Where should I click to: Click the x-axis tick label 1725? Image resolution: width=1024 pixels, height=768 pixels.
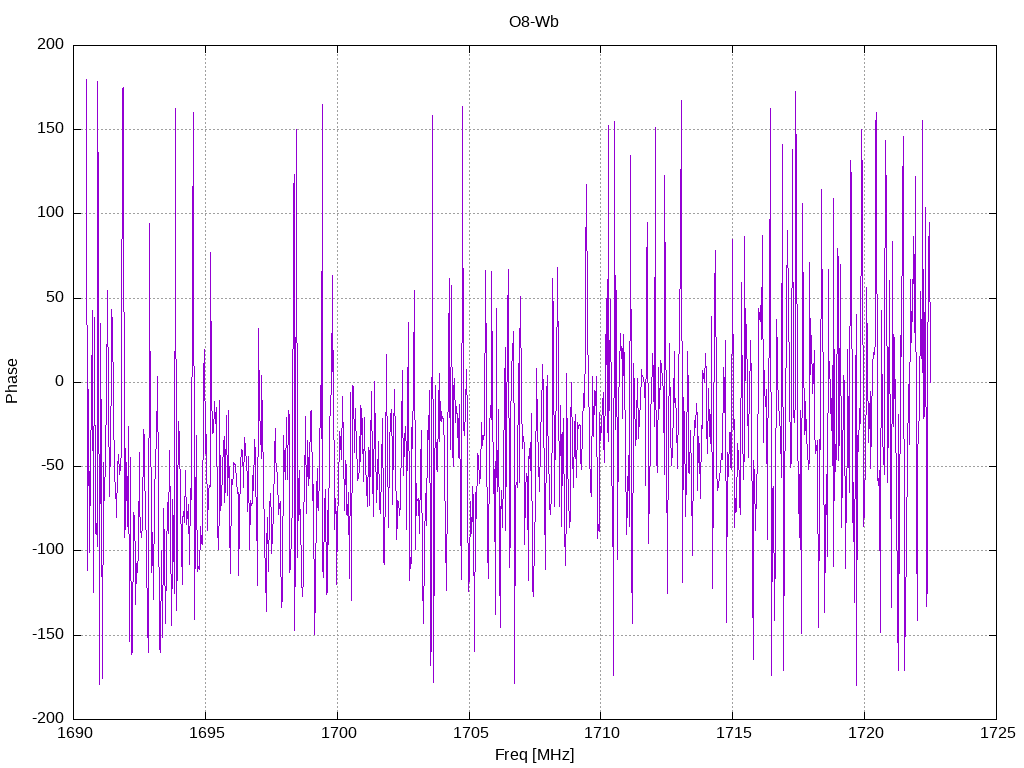click(x=997, y=733)
